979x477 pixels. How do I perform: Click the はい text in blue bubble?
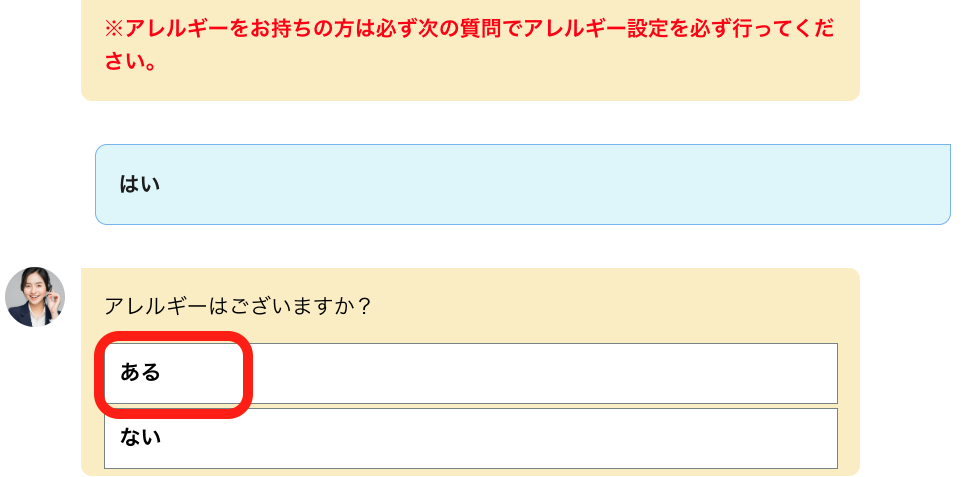pyautogui.click(x=140, y=185)
